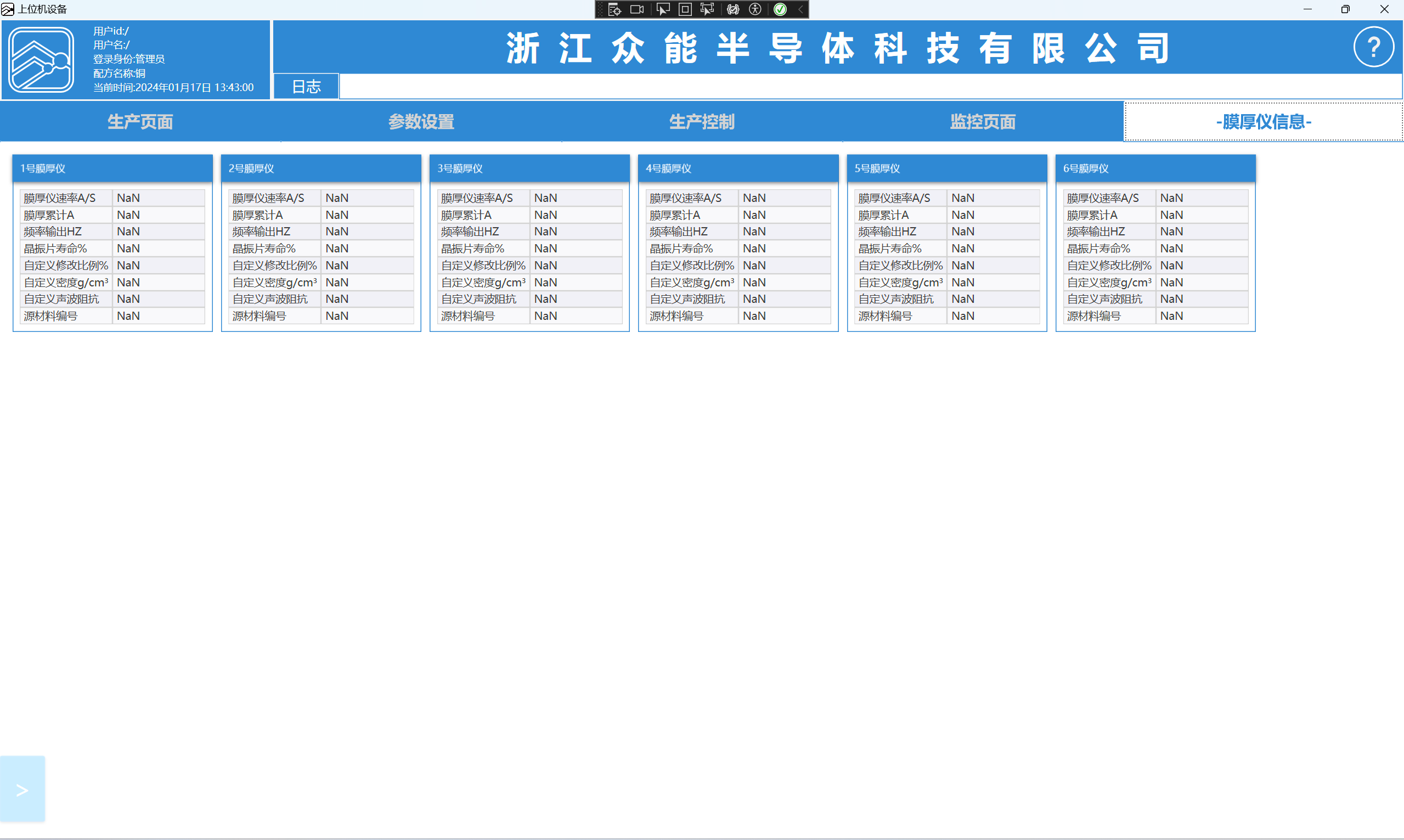Click the 2号膜厚仪 panel header
1404x840 pixels.
click(321, 168)
